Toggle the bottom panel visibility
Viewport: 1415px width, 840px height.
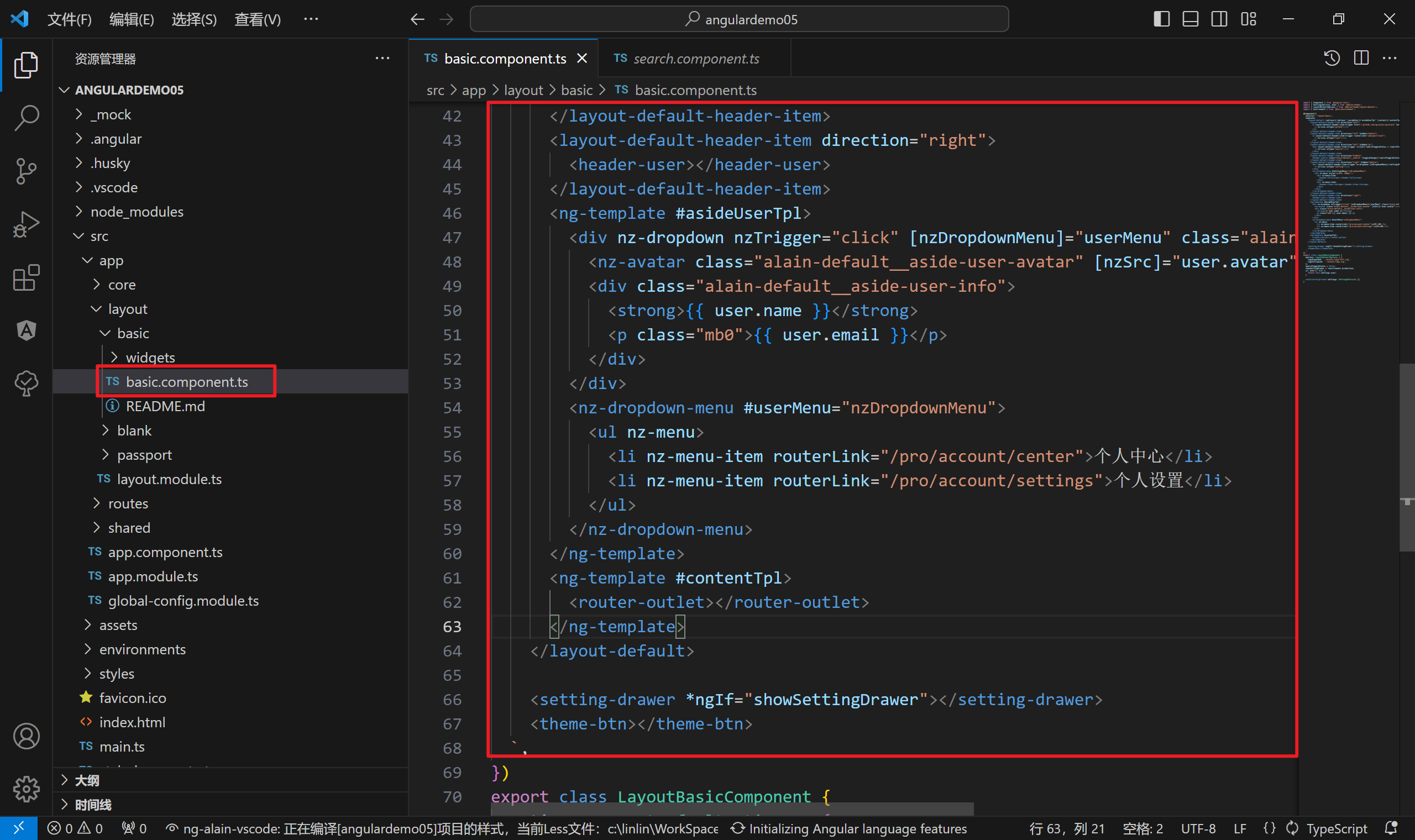(x=1190, y=19)
